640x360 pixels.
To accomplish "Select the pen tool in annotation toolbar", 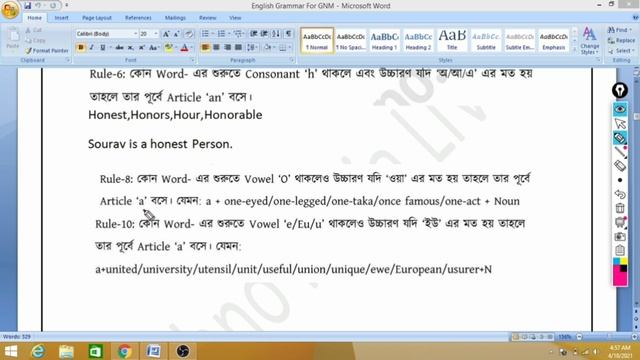I will point(620,152).
